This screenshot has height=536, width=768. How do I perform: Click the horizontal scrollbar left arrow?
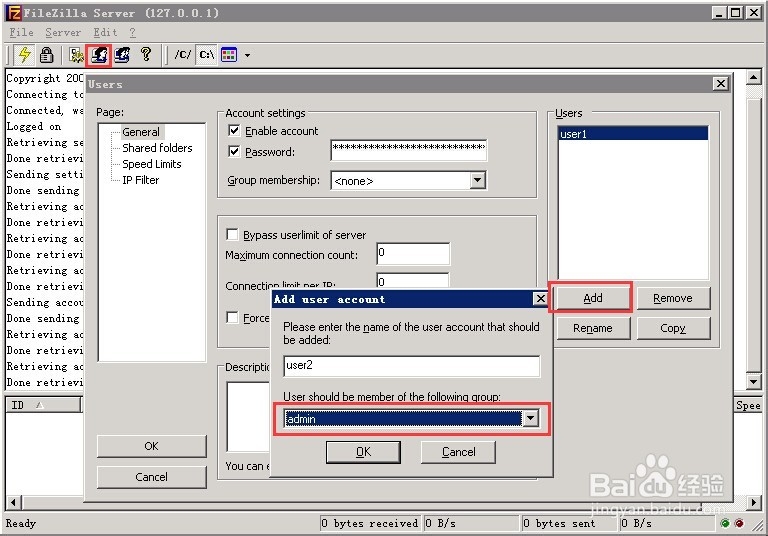pyautogui.click(x=13, y=502)
